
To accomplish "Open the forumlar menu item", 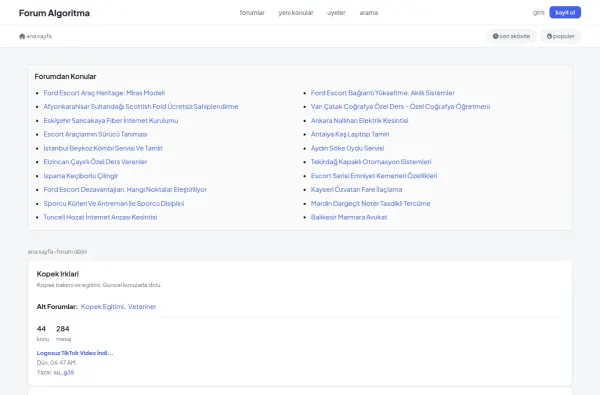I will 252,13.
